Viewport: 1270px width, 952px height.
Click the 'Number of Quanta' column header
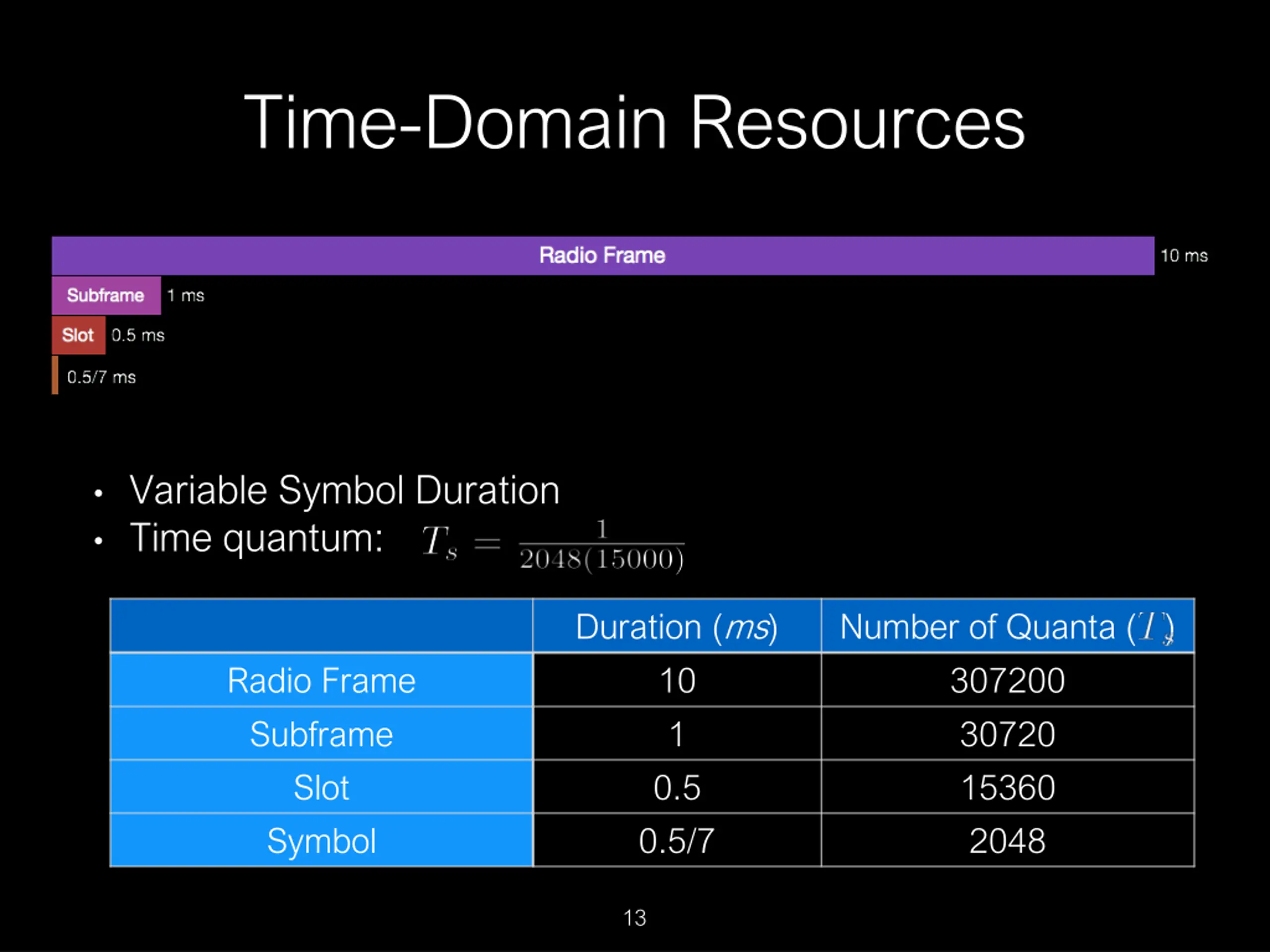coord(1008,626)
